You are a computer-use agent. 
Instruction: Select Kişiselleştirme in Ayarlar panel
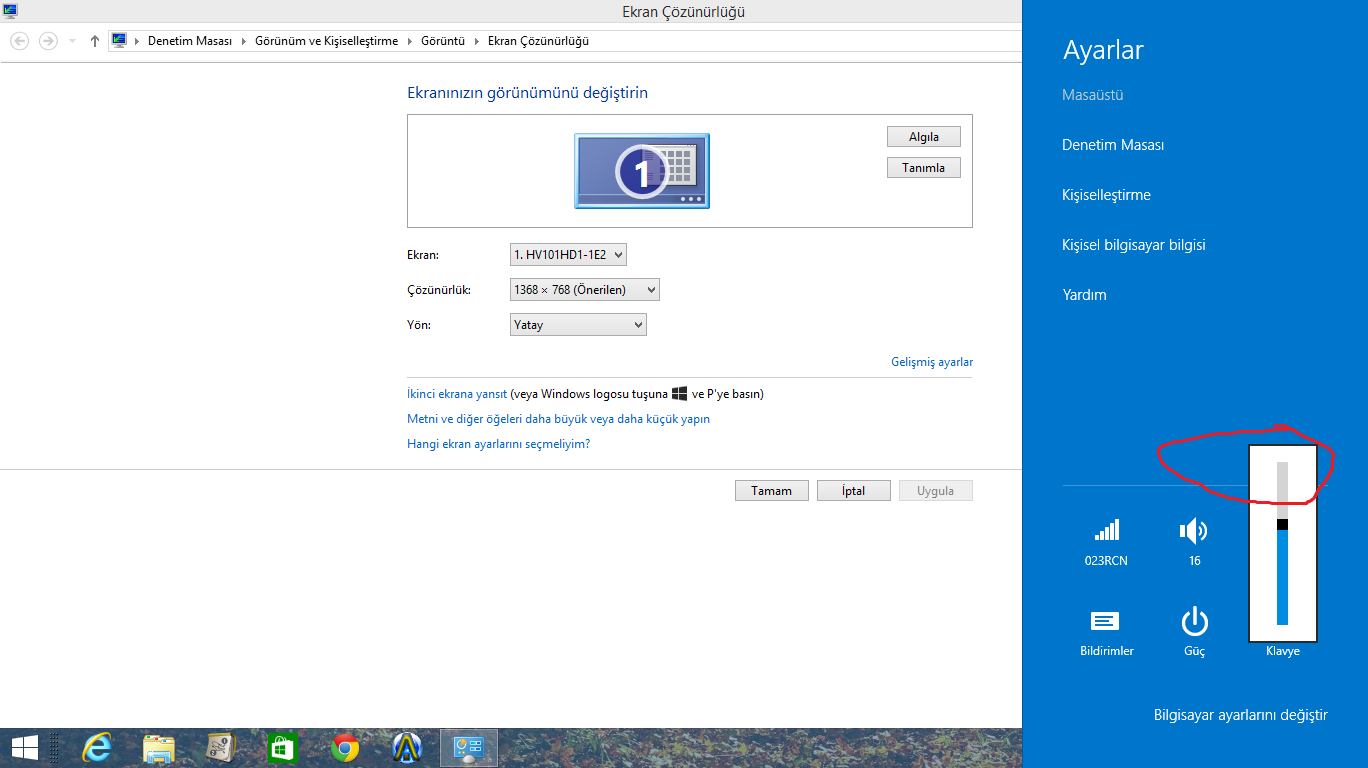(x=1106, y=195)
